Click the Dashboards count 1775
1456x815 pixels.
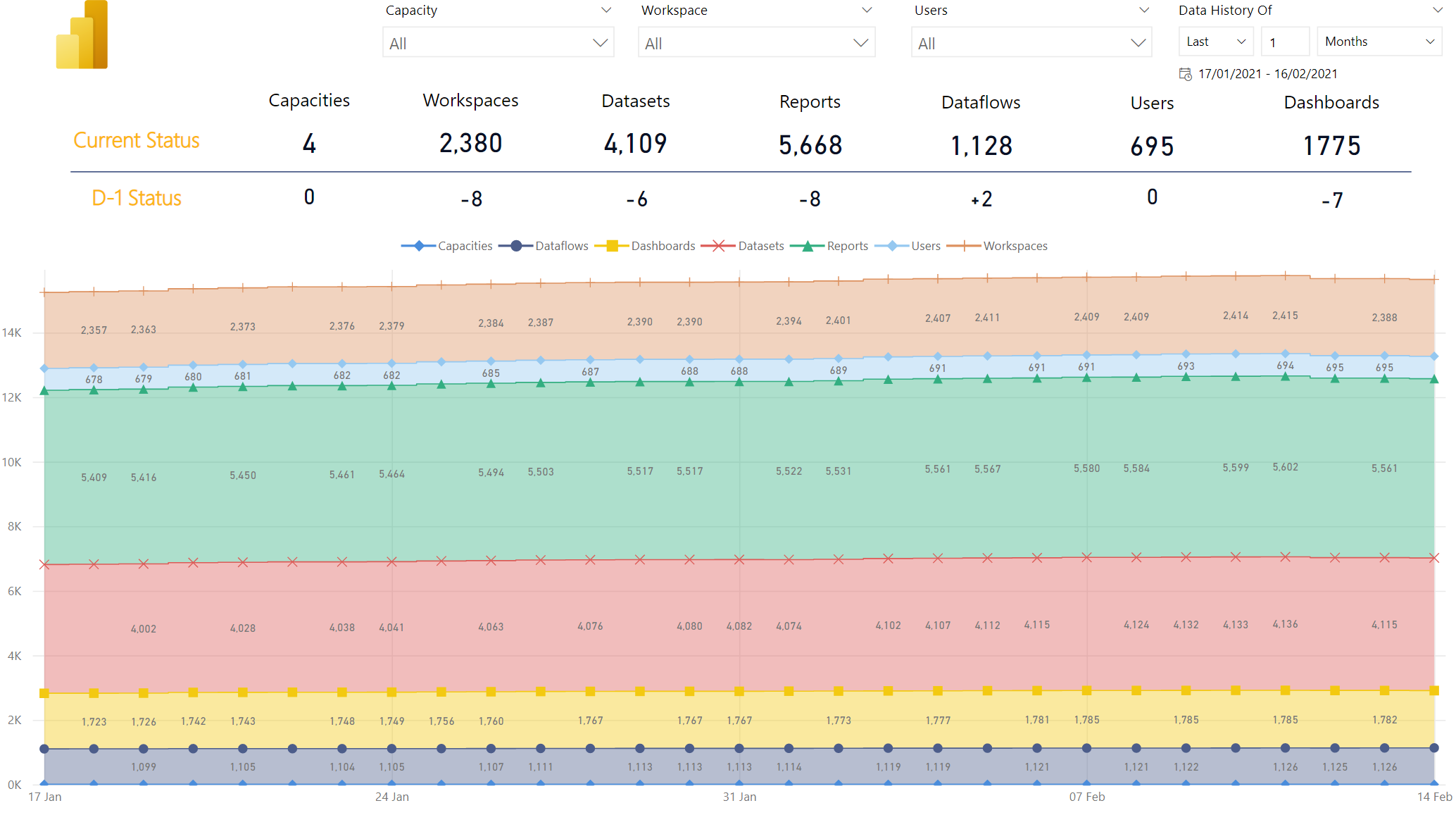tap(1332, 146)
